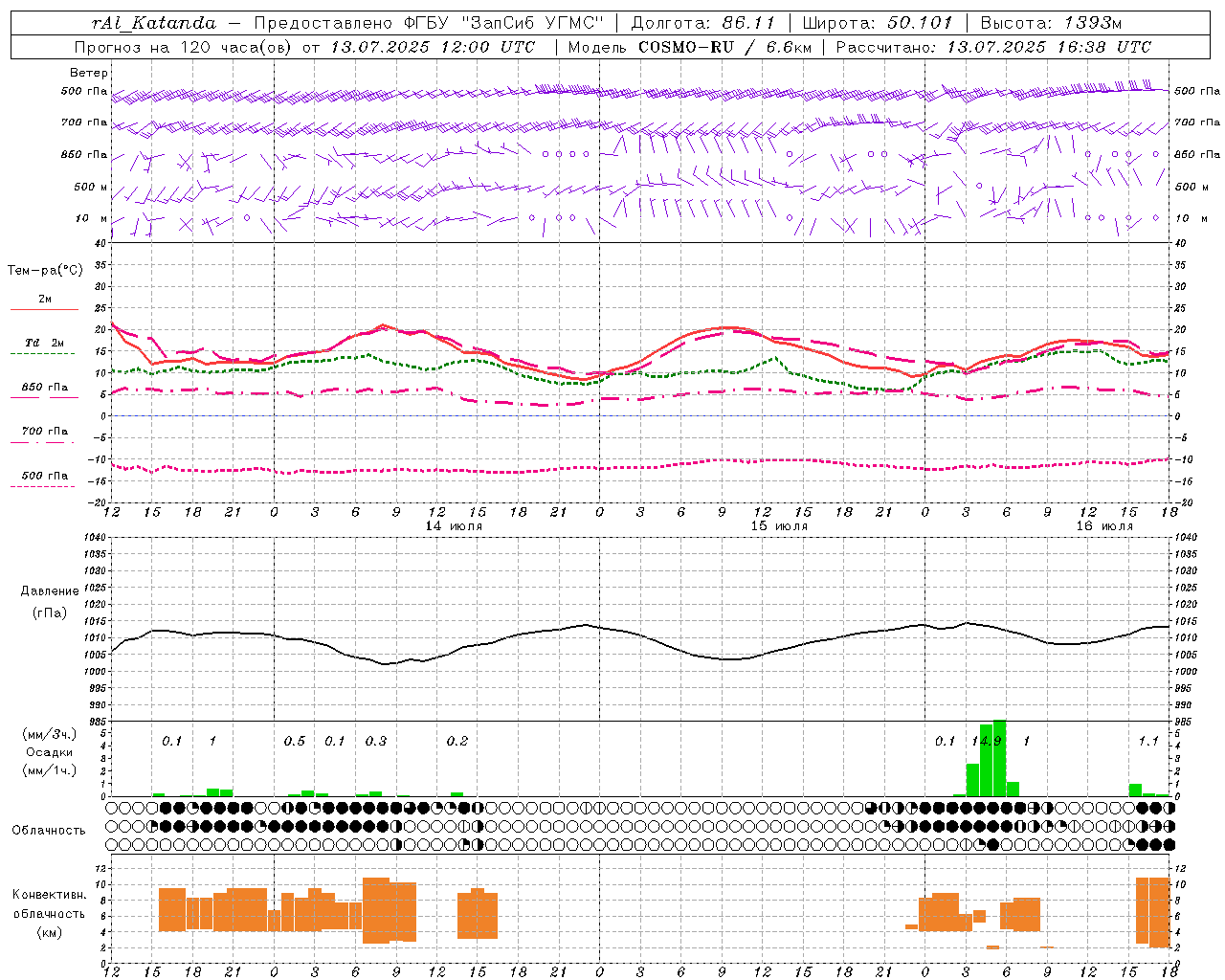Click the 'Ветер' wind panel label
The height and width of the screenshot is (980, 1225).
[89, 73]
